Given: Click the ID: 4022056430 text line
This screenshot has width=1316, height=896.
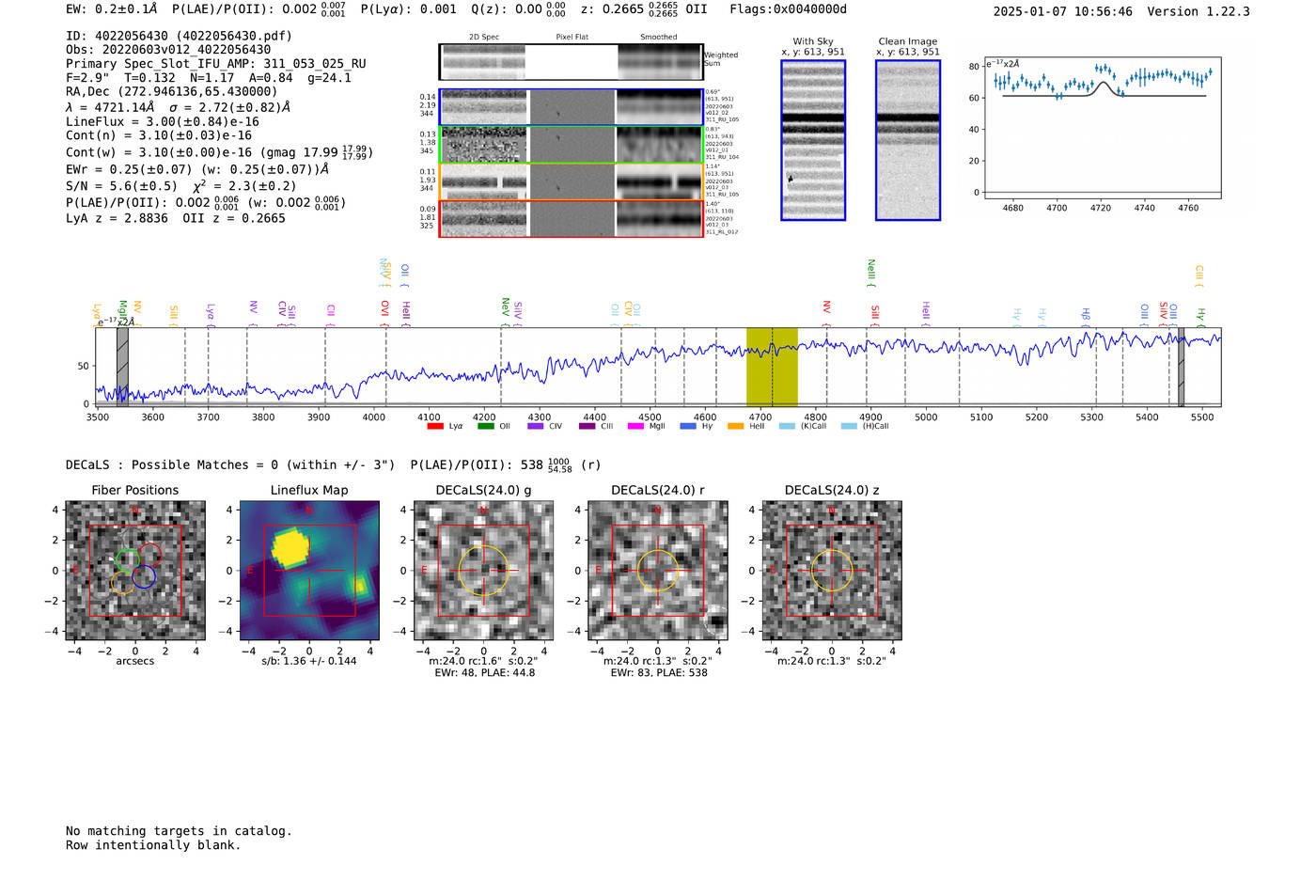Looking at the screenshot, I should pos(180,36).
